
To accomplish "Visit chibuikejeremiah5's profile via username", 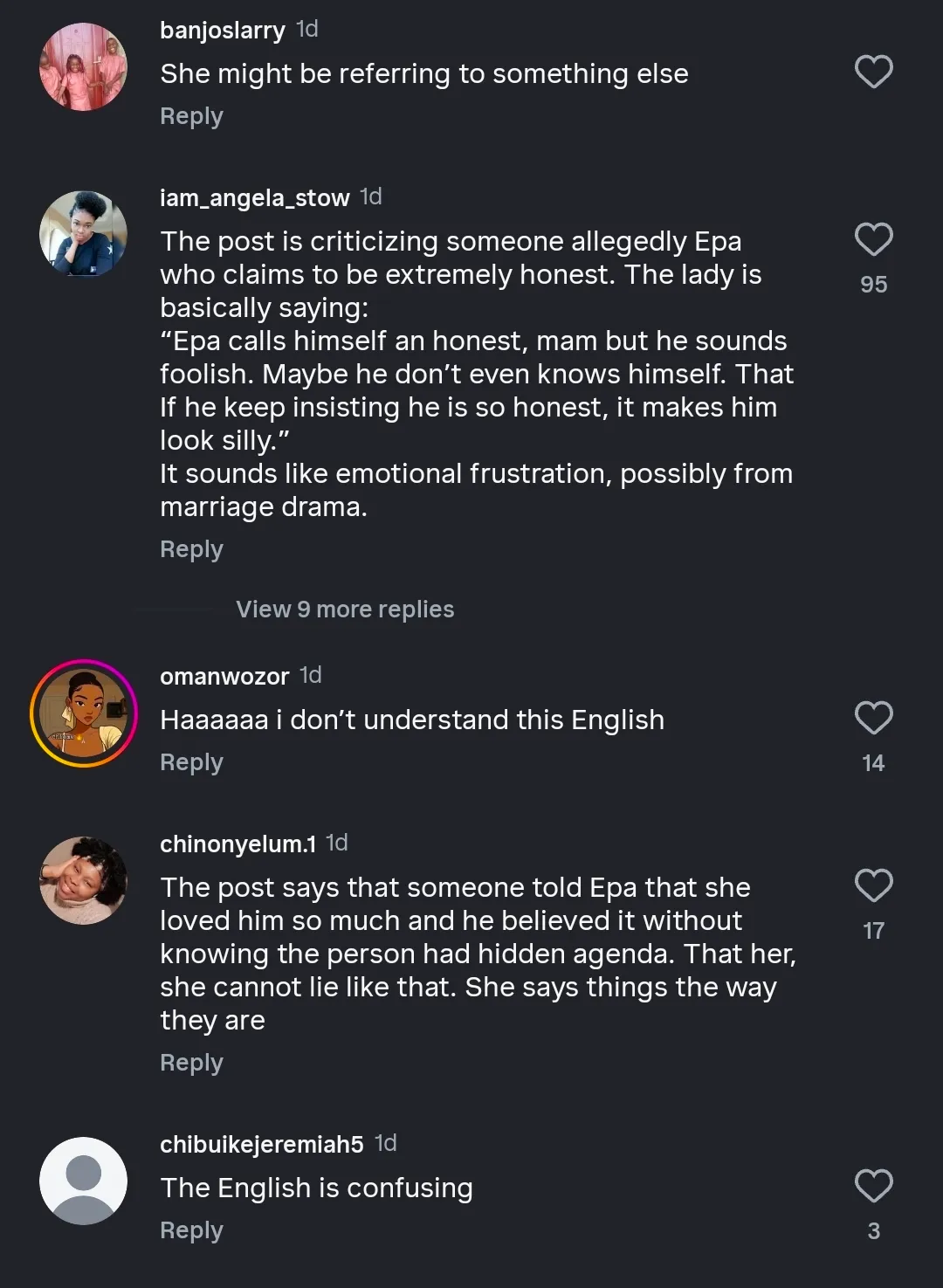I will tap(261, 1145).
